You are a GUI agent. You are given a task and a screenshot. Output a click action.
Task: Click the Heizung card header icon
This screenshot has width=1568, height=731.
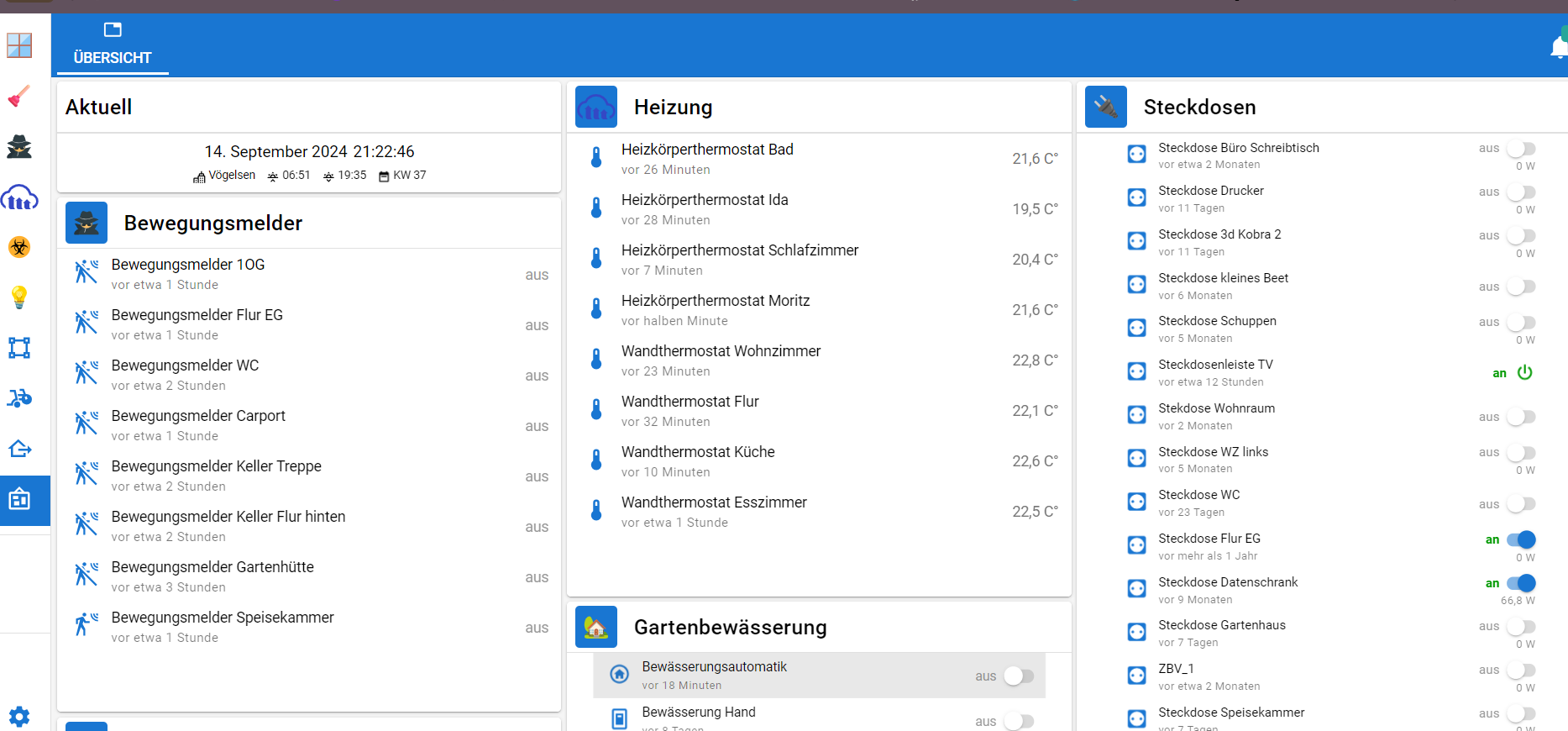tap(596, 107)
